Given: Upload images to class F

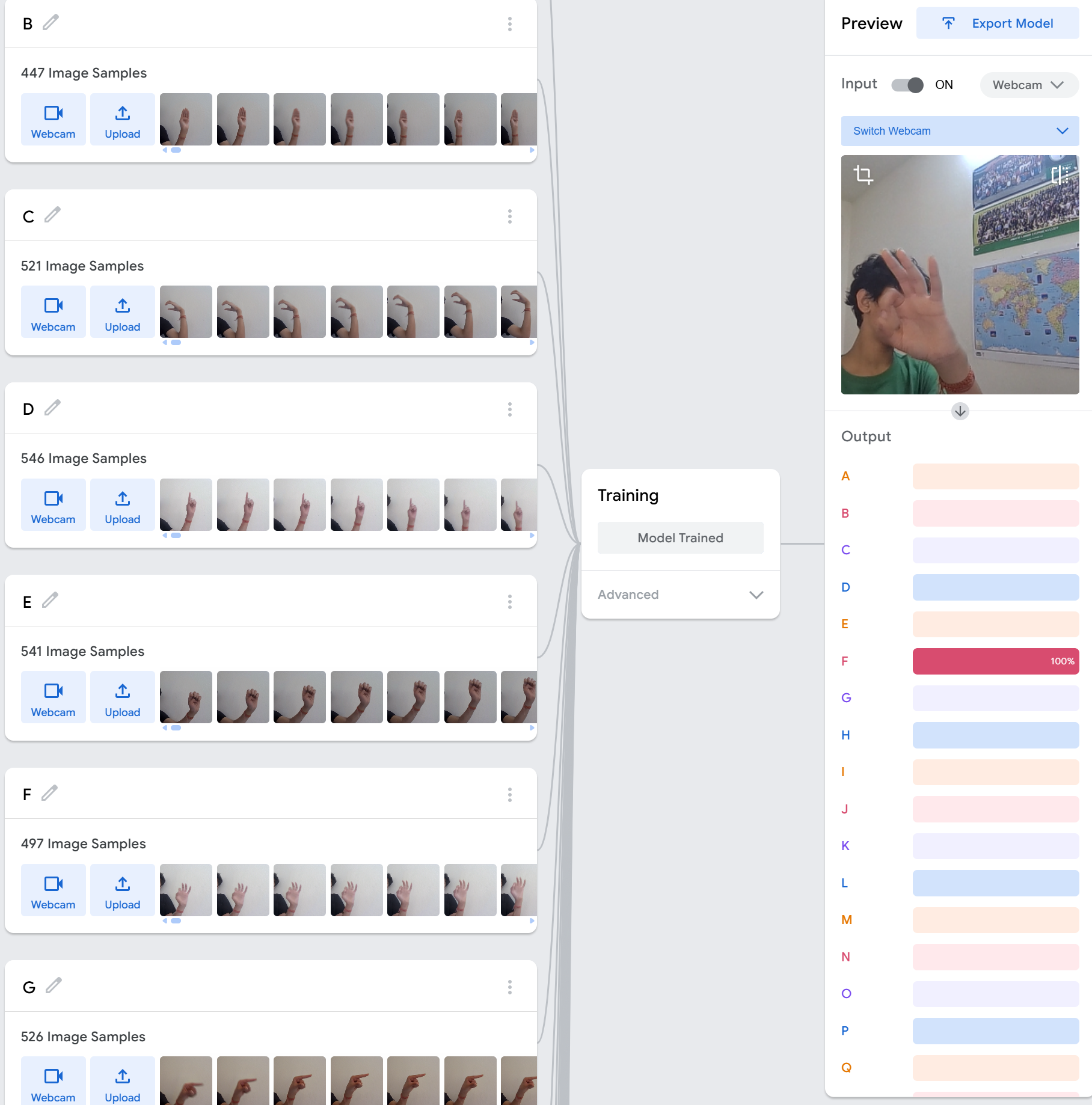Looking at the screenshot, I should (x=123, y=890).
